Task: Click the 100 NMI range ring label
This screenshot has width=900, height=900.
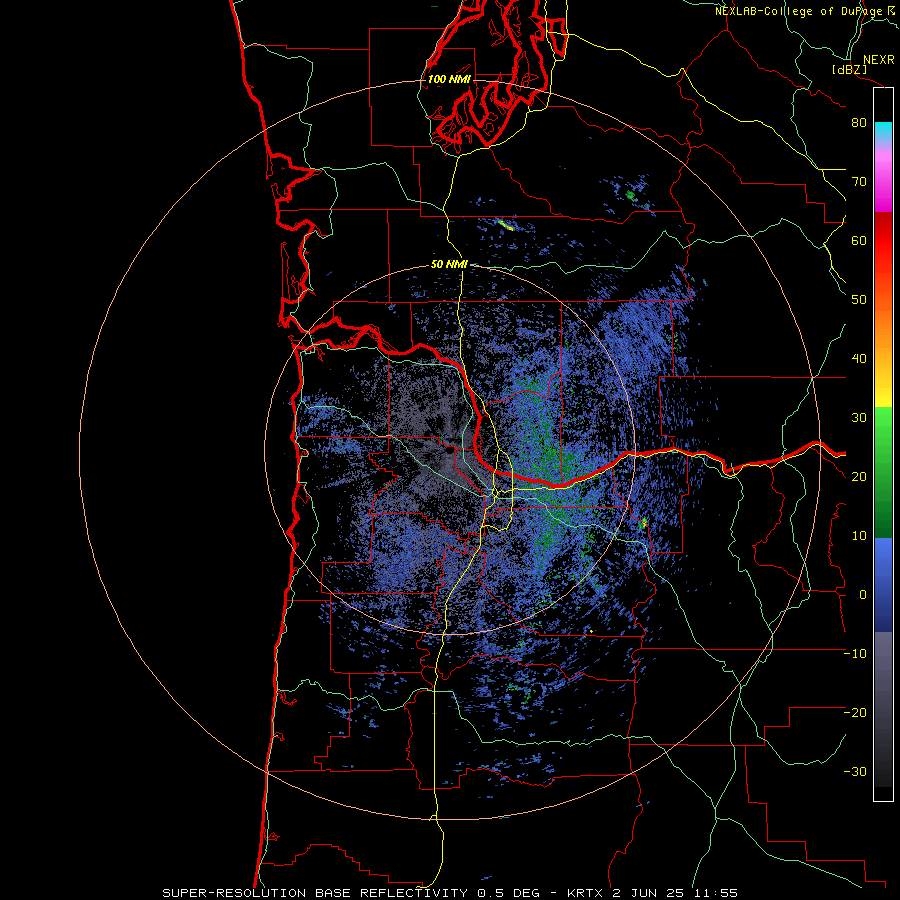Action: 449,79
